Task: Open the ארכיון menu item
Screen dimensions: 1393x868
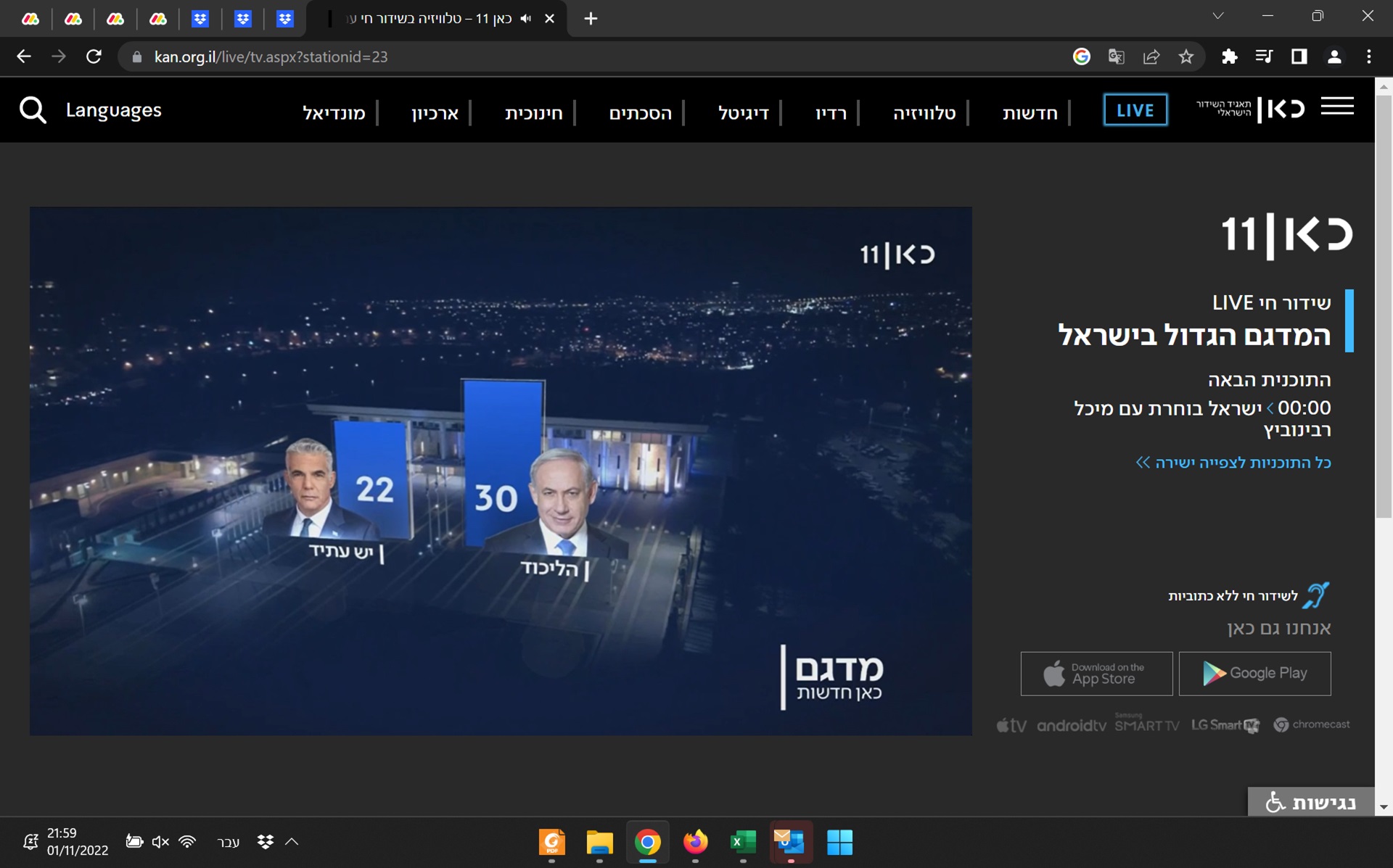Action: (x=435, y=112)
